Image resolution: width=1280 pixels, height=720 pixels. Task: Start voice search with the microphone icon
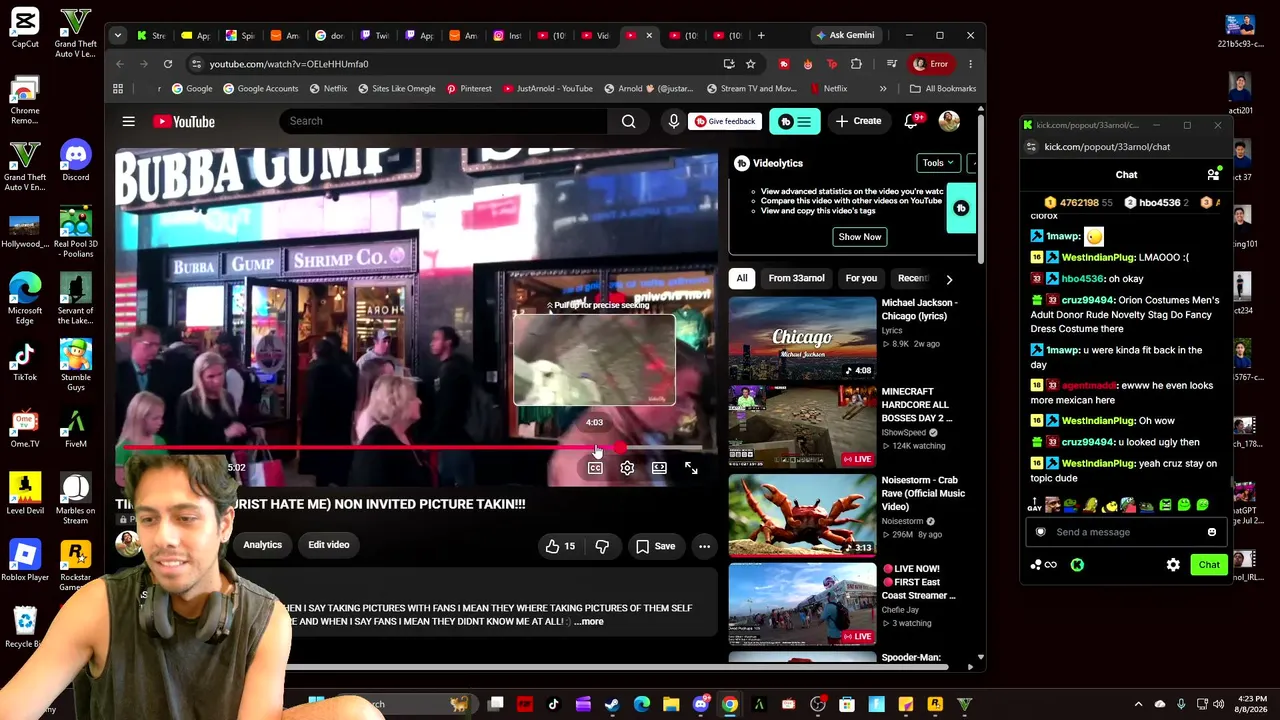point(674,121)
